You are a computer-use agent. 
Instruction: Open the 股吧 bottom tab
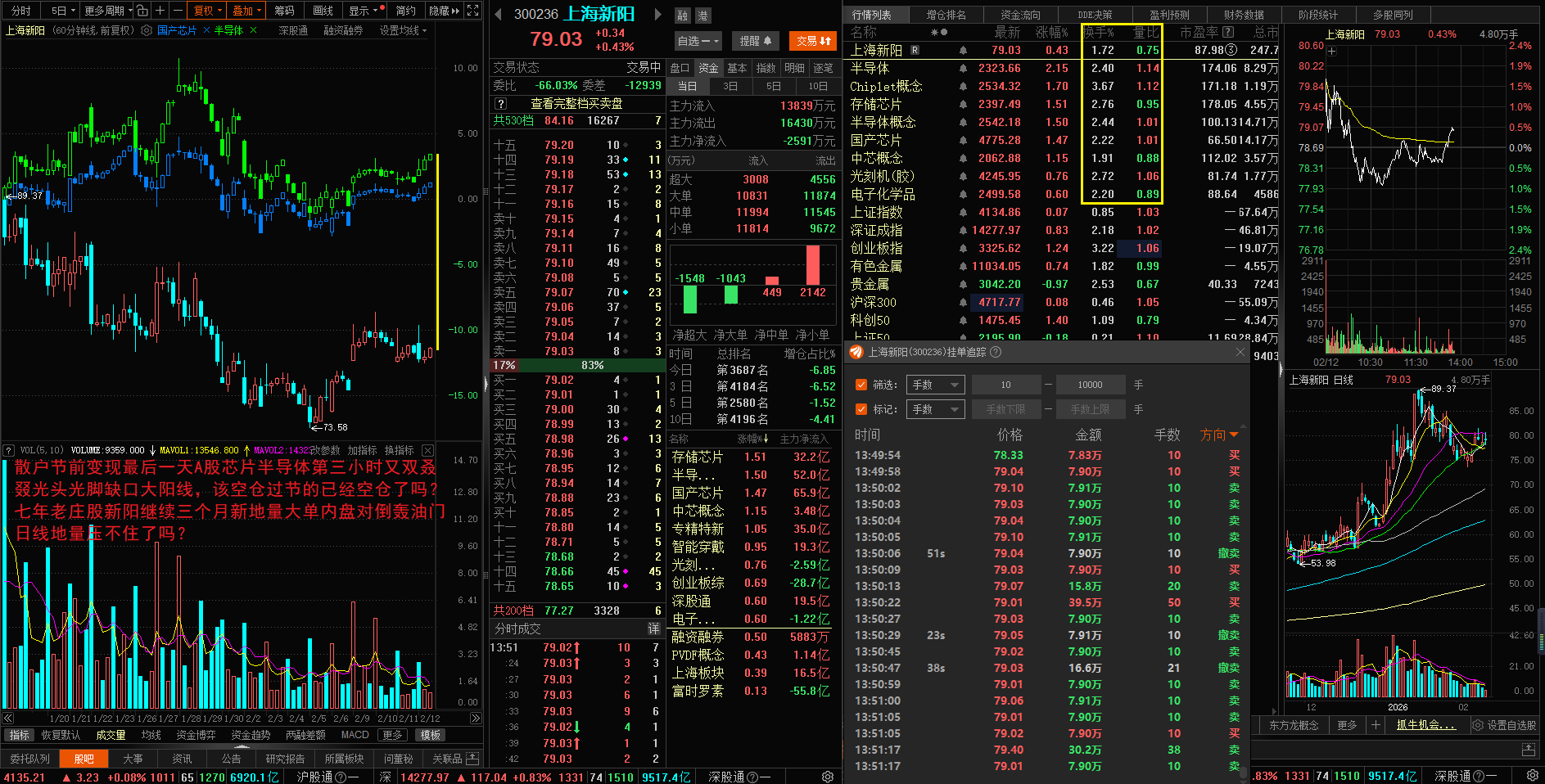tap(84, 759)
